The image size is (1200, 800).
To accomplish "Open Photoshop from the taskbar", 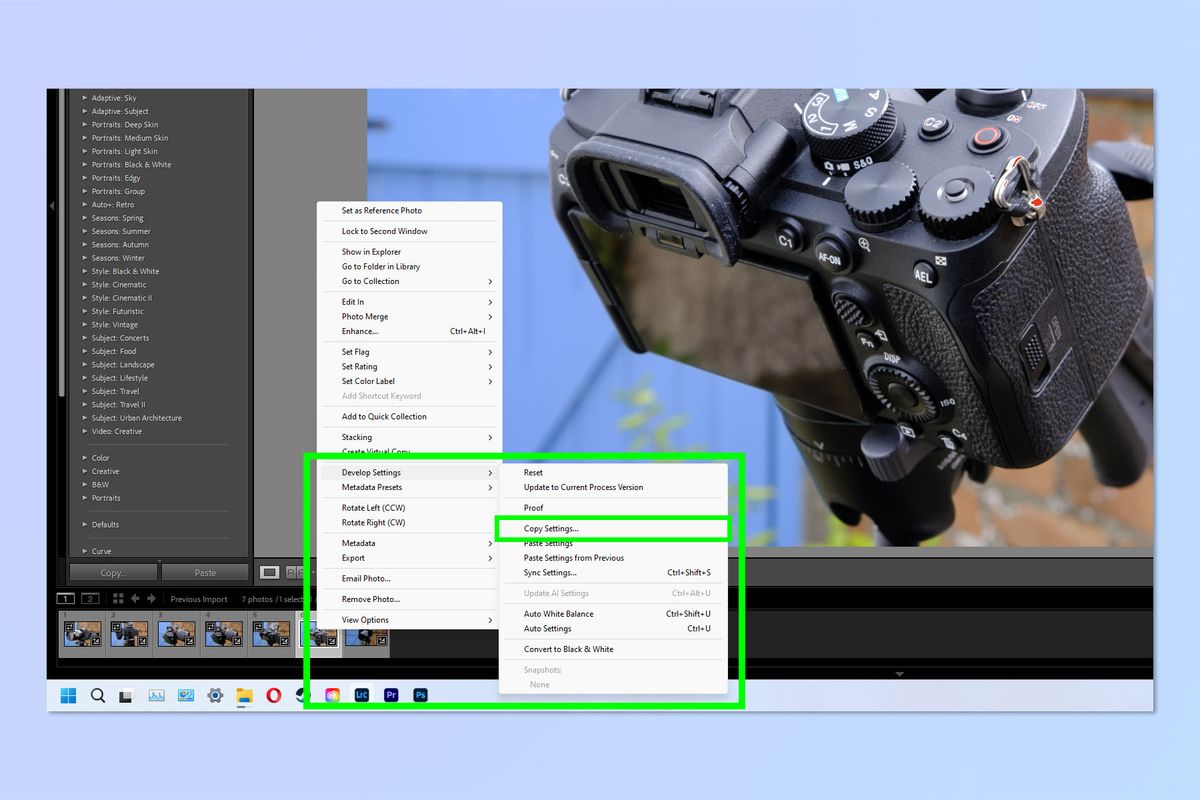I will [x=421, y=694].
